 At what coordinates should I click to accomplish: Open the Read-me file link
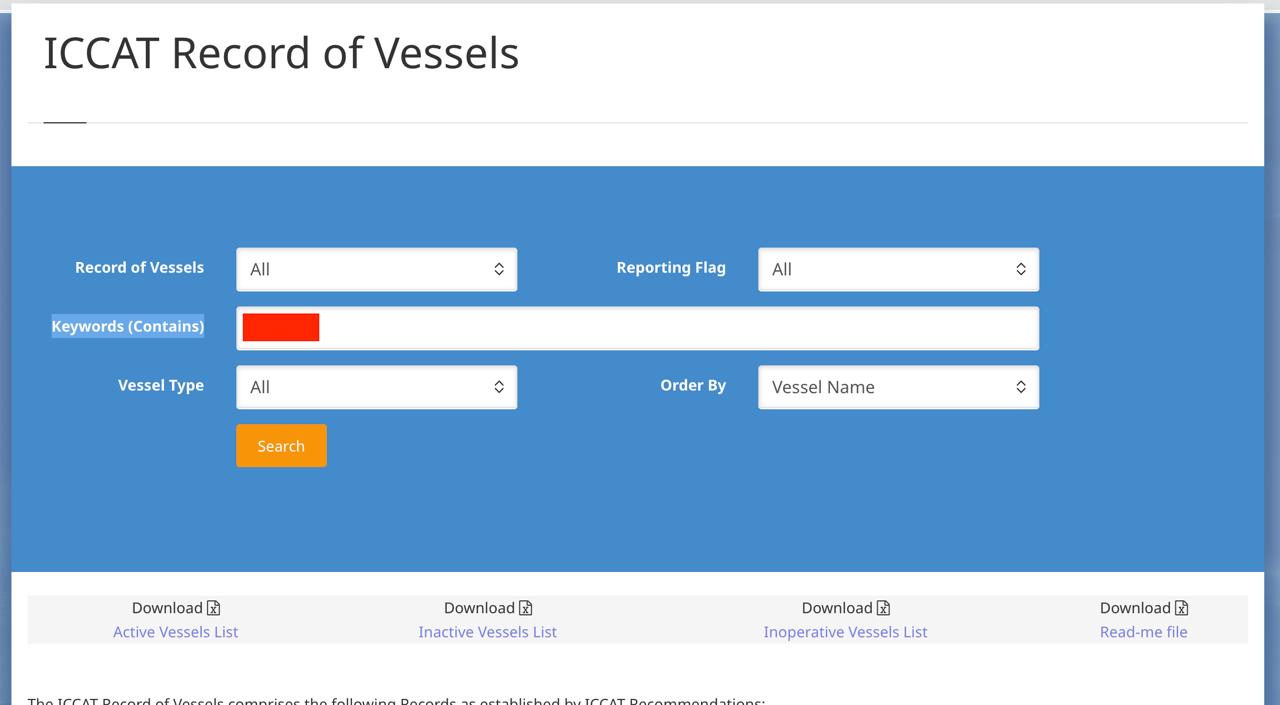click(1143, 632)
